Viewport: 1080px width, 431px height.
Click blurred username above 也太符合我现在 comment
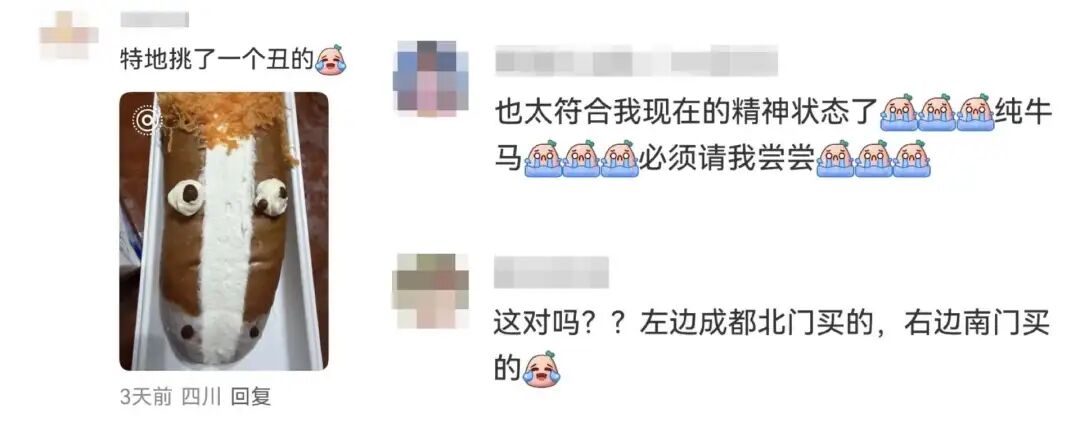(x=636, y=61)
